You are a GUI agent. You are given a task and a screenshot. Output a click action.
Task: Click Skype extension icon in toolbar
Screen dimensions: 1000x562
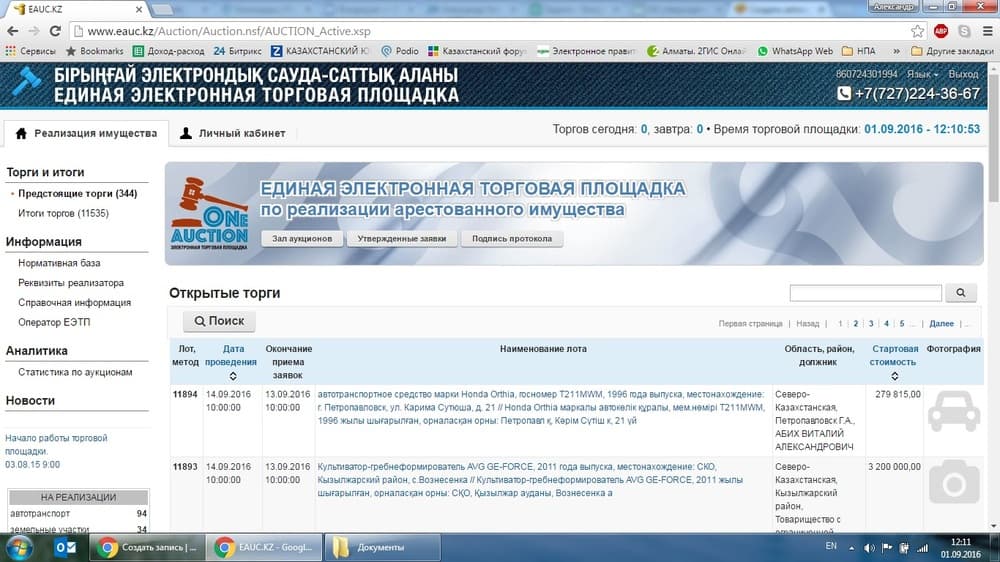coord(964,31)
